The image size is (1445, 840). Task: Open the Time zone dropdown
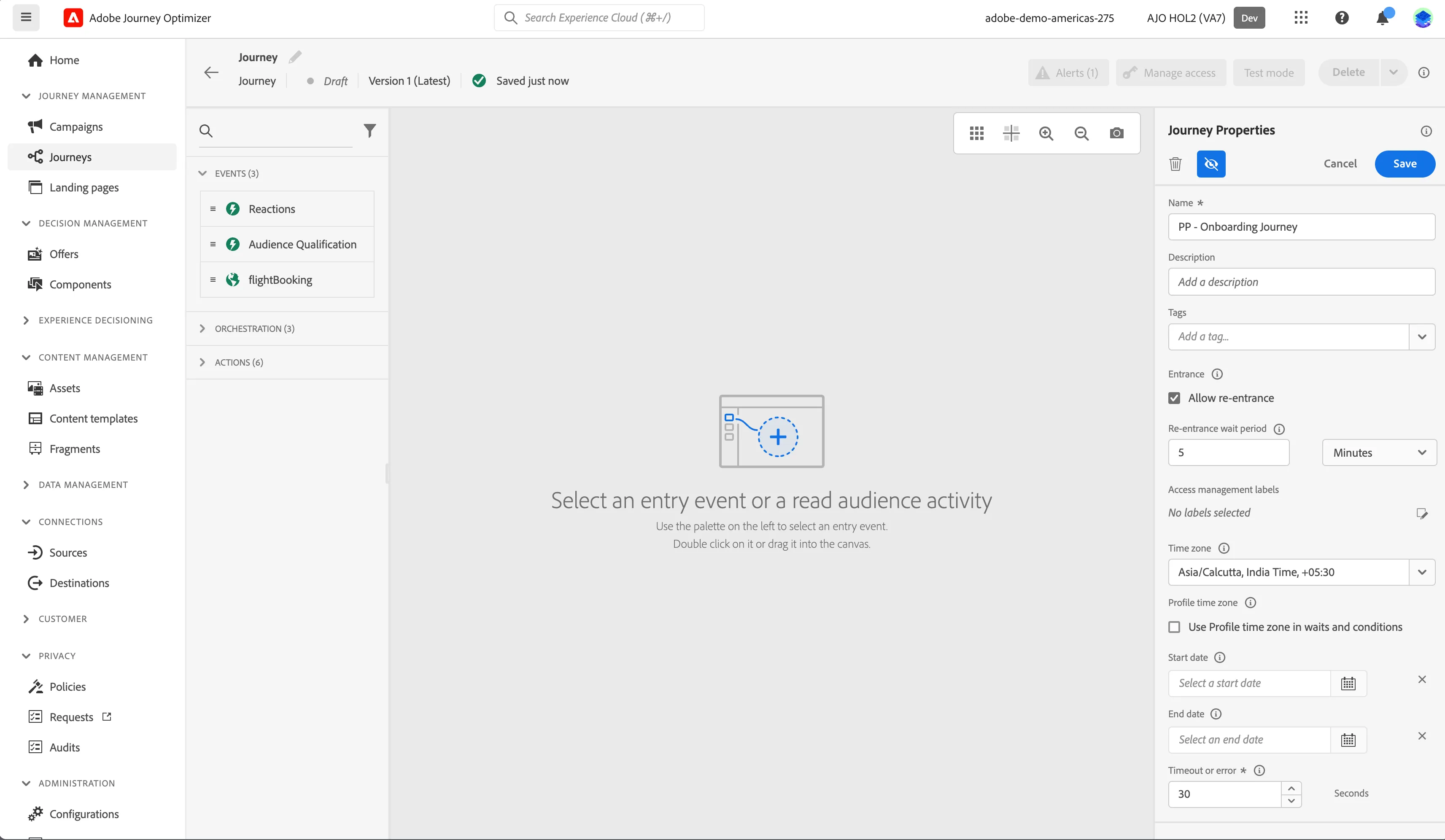tap(1422, 572)
